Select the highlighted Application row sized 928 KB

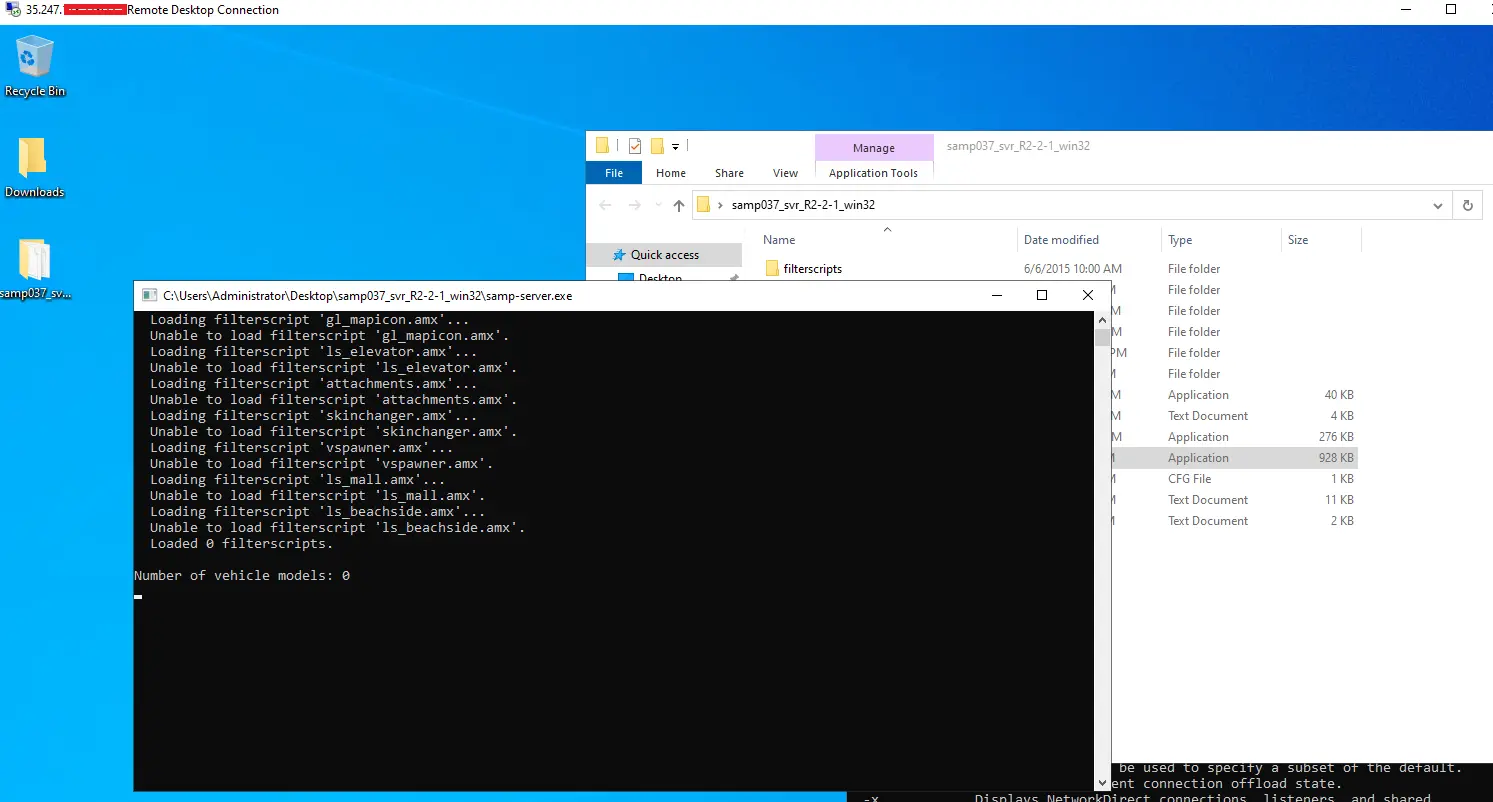click(1234, 458)
